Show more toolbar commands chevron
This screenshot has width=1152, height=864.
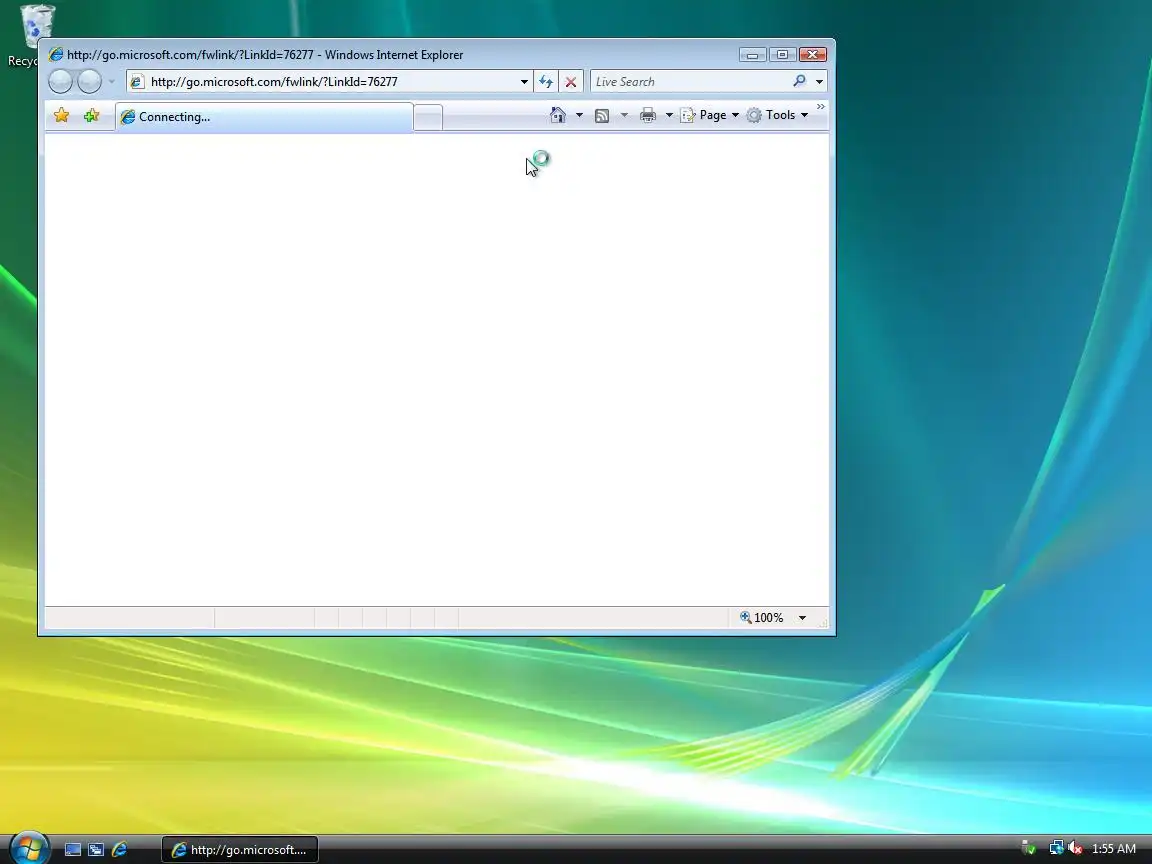tap(821, 107)
